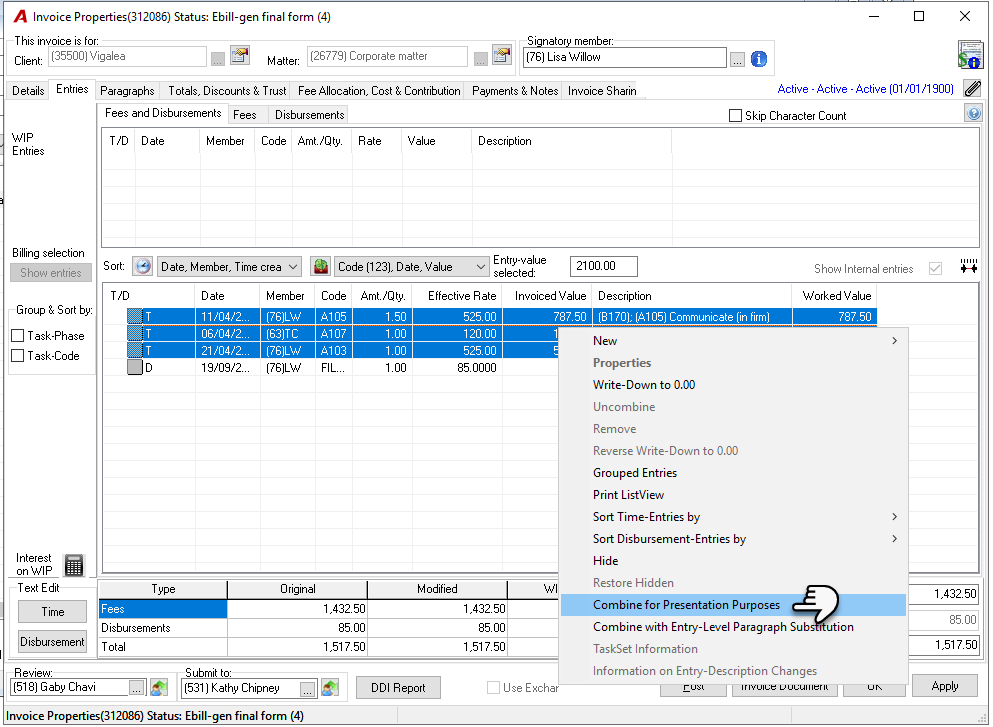Image resolution: width=993 pixels, height=727 pixels.
Task: Click the person icon beside Kathy Chipney
Action: point(330,688)
